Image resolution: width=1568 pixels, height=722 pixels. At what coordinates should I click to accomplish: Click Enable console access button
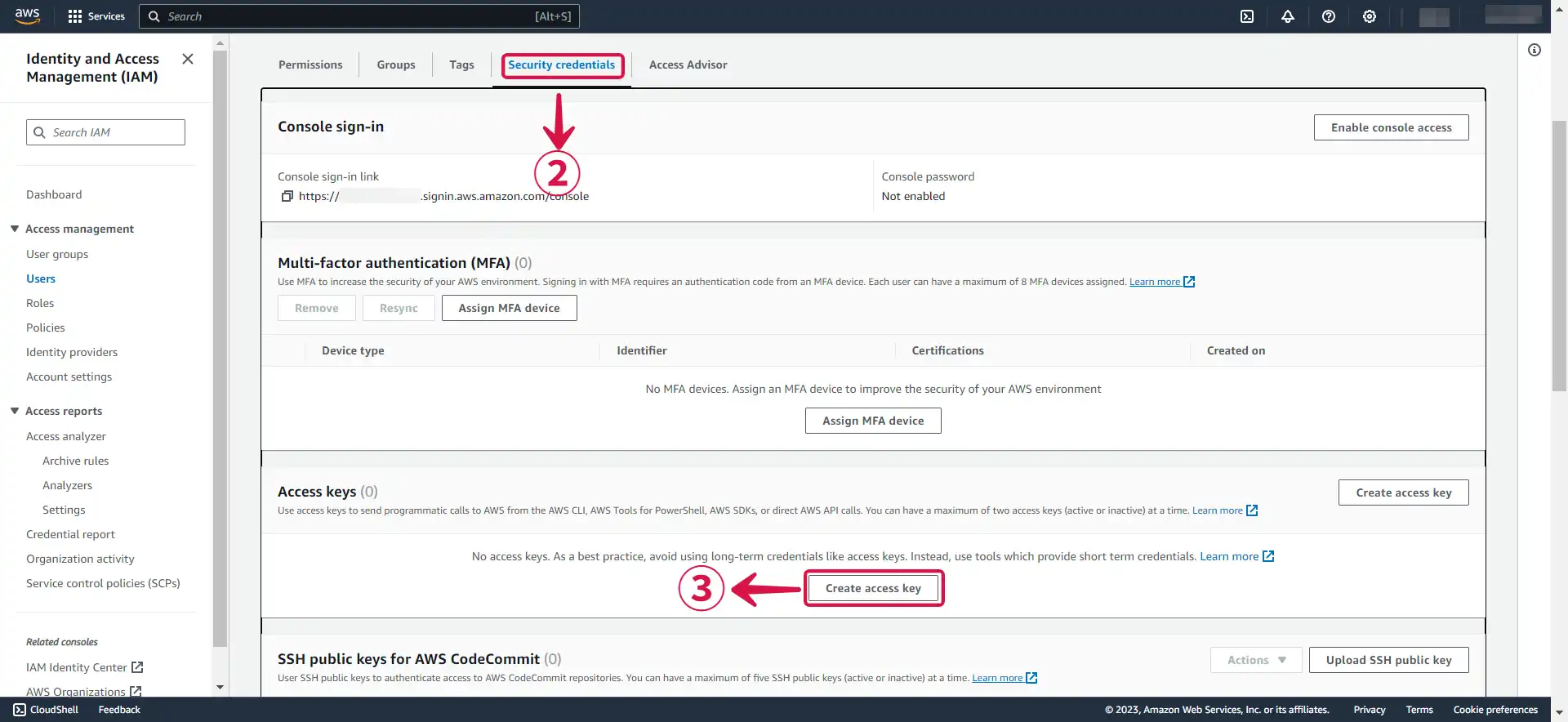pos(1392,127)
